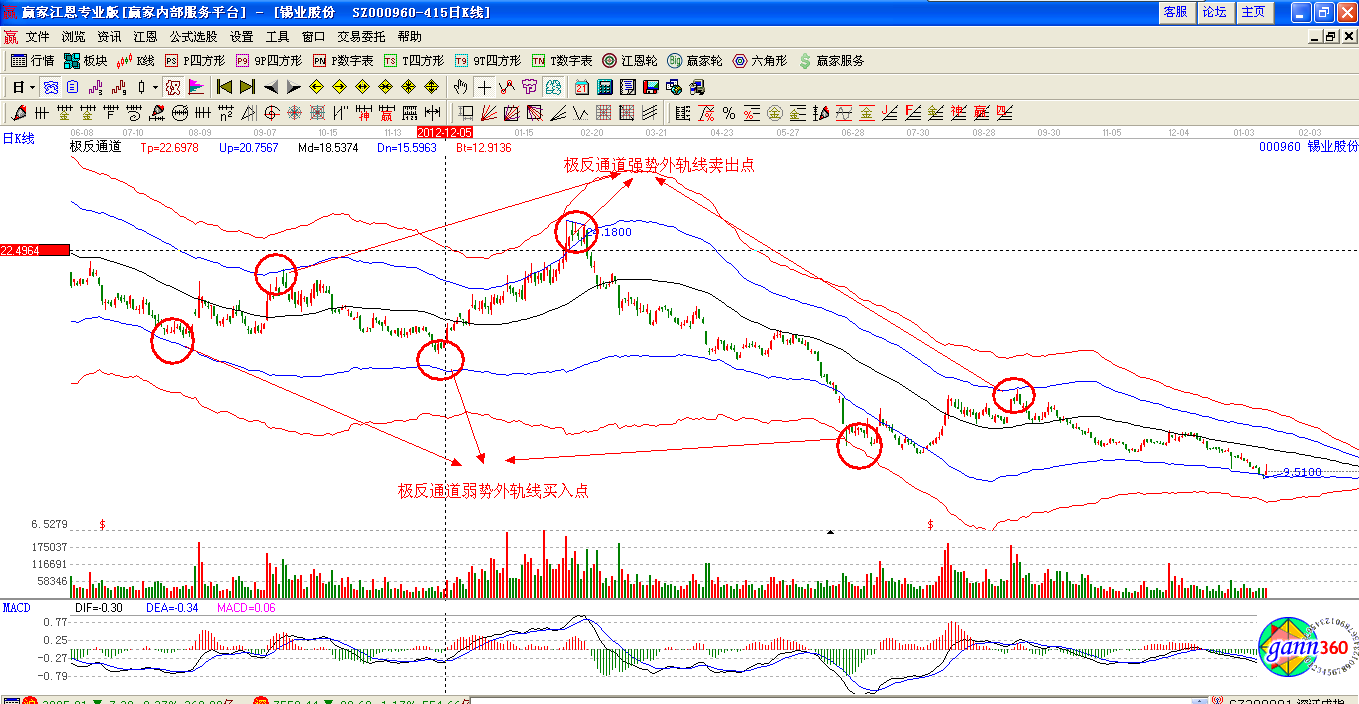Click the 论坛 button in the title bar
The image size is (1359, 704).
1214,12
